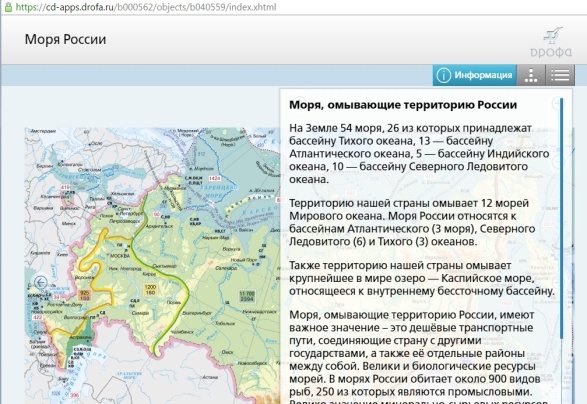Screen dimensions: 587x404
Task: Click the МОСКВА label on map
Action: (119, 256)
